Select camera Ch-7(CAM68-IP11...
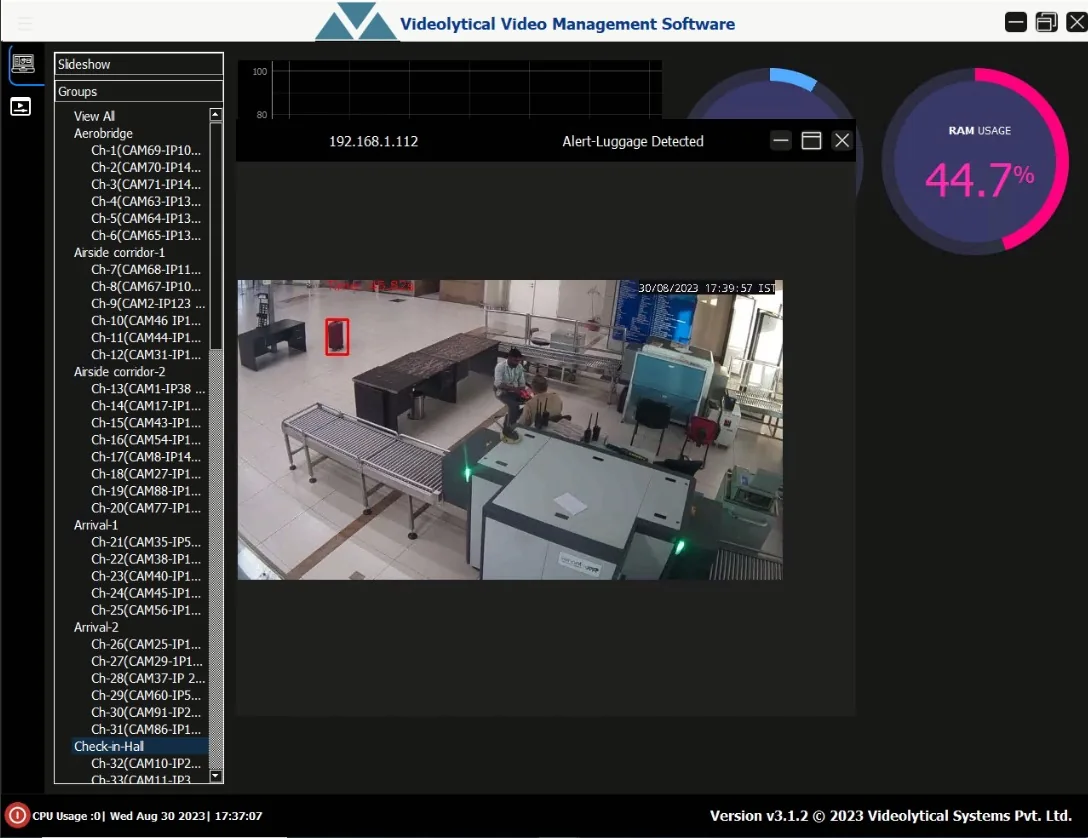 point(146,269)
